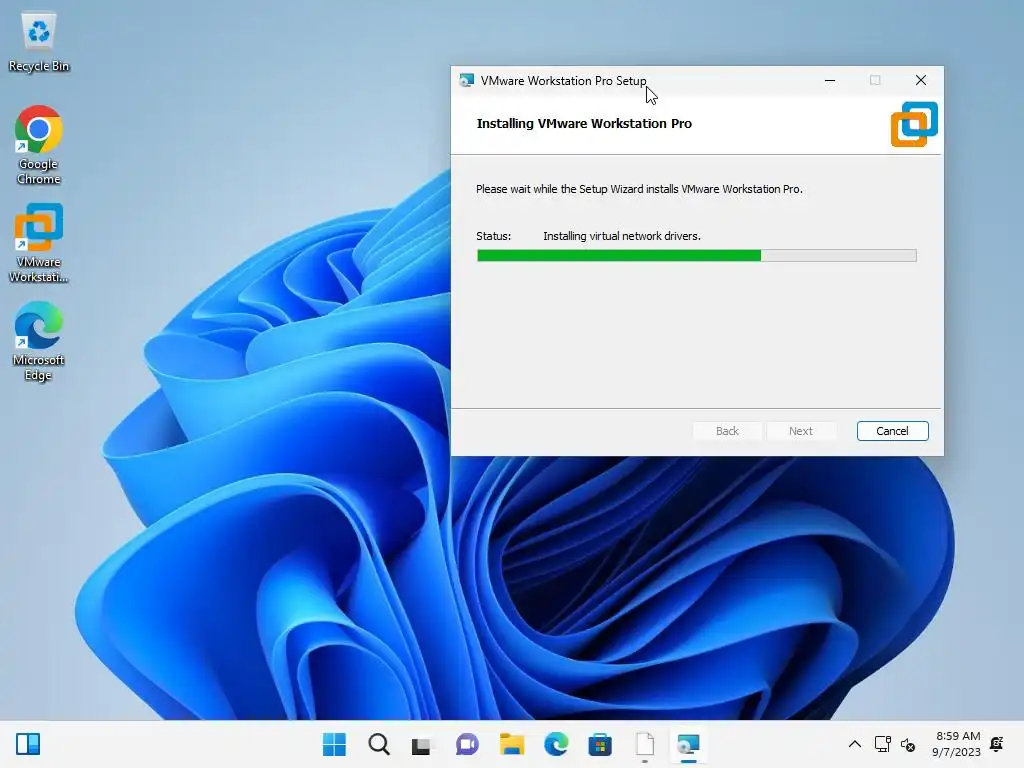Open Task View in the taskbar
This screenshot has height=768, width=1024.
click(422, 745)
